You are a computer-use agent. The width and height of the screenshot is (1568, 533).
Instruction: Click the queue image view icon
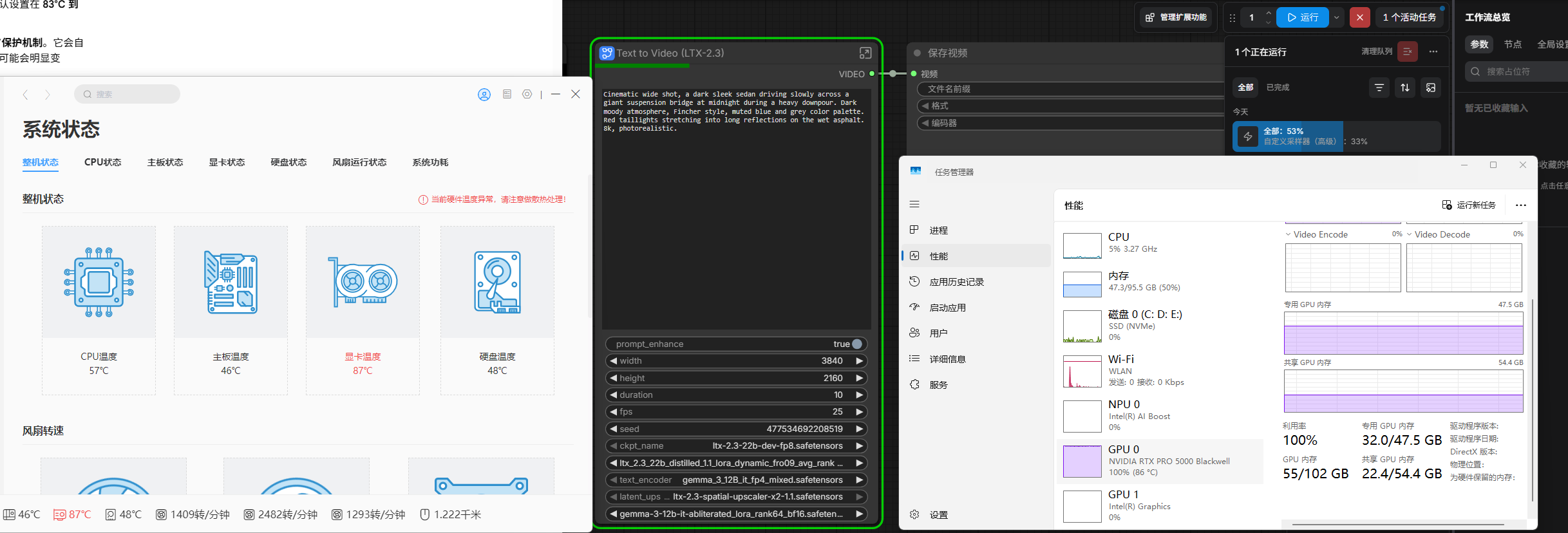click(x=1431, y=88)
